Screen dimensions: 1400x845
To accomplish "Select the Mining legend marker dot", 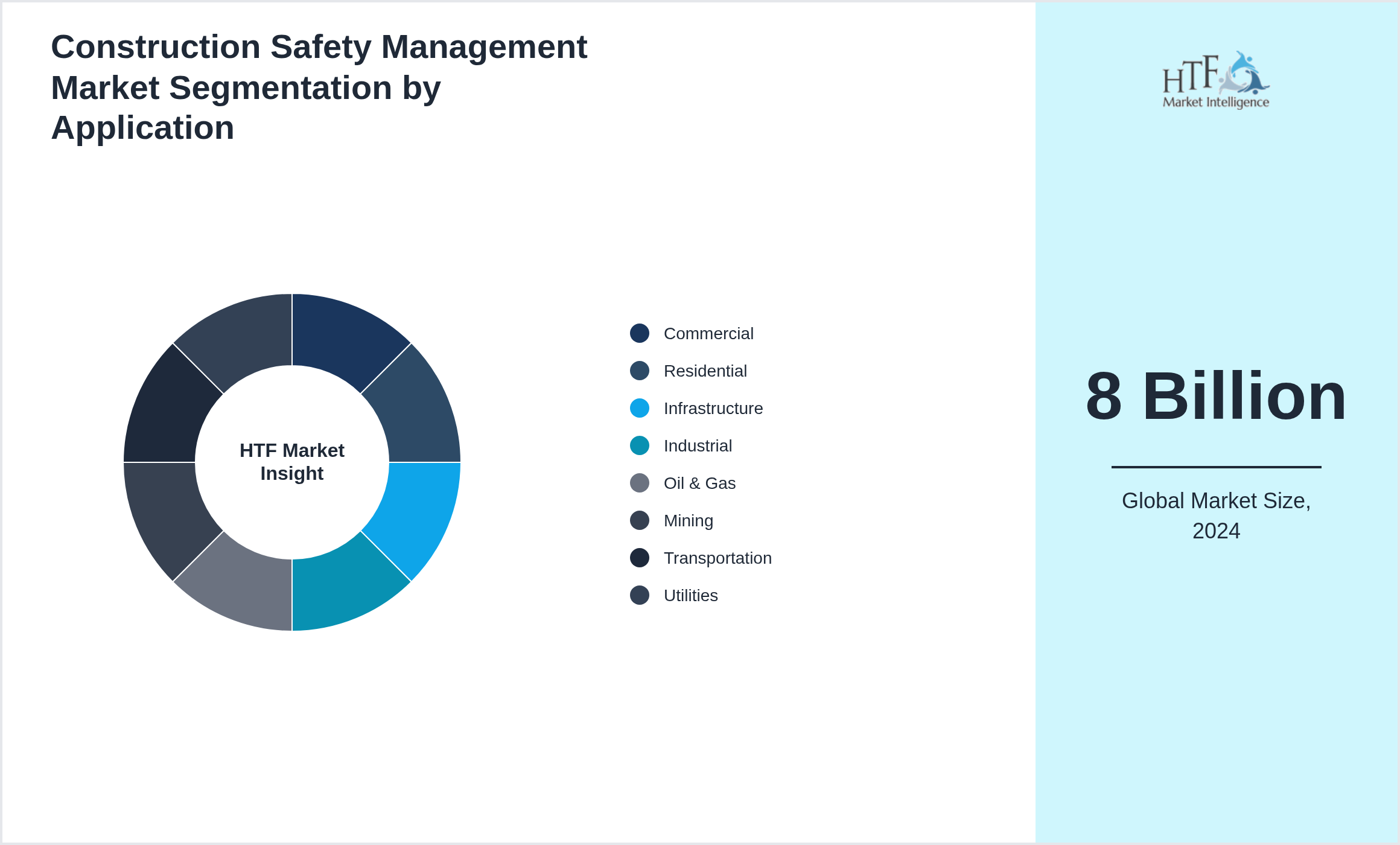I will coord(638,520).
